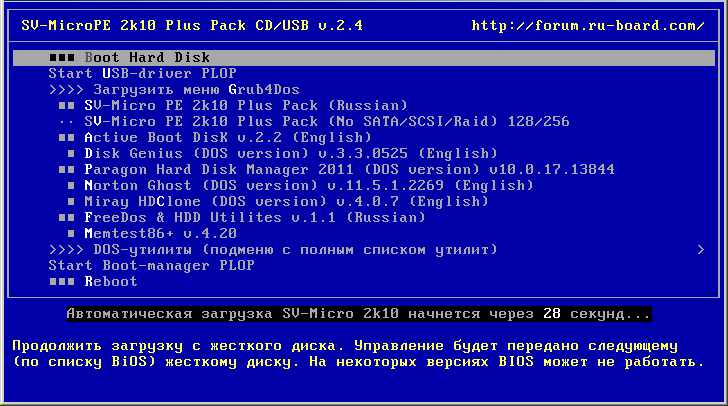
Task: Select the Reboot entry
Action: click(111, 282)
